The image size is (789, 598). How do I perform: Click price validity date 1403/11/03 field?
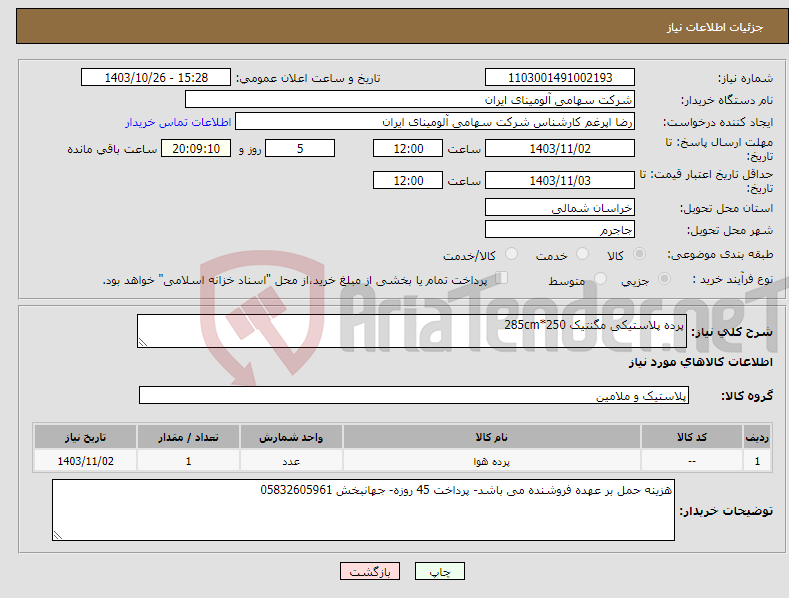coord(560,180)
